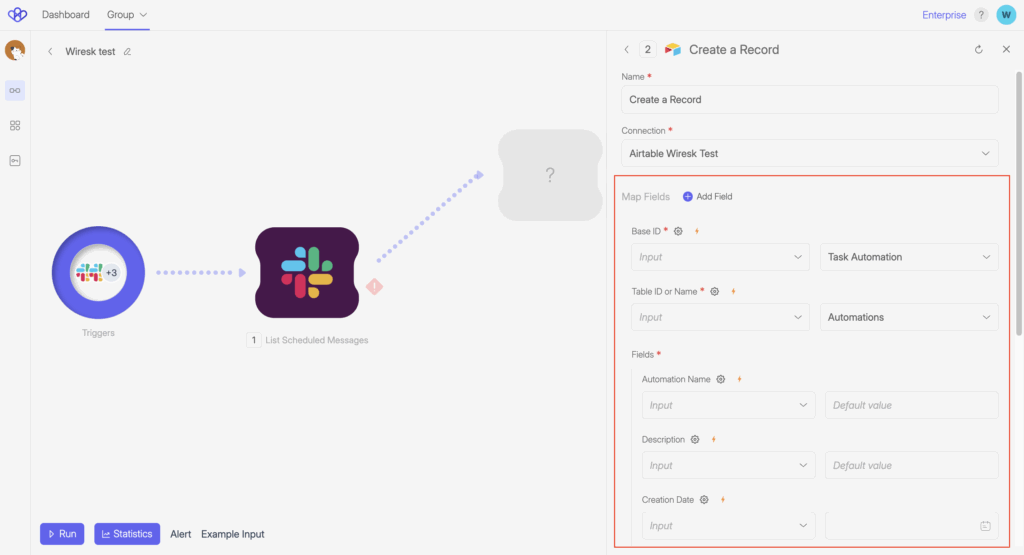1024x555 pixels.
Task: Click the Add Field button
Action: (x=707, y=197)
